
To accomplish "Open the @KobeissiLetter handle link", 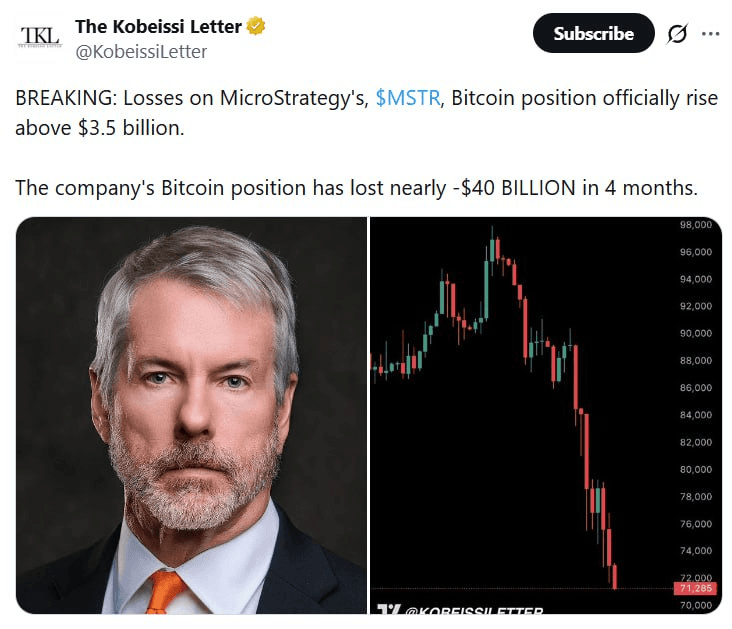I will coord(141,52).
